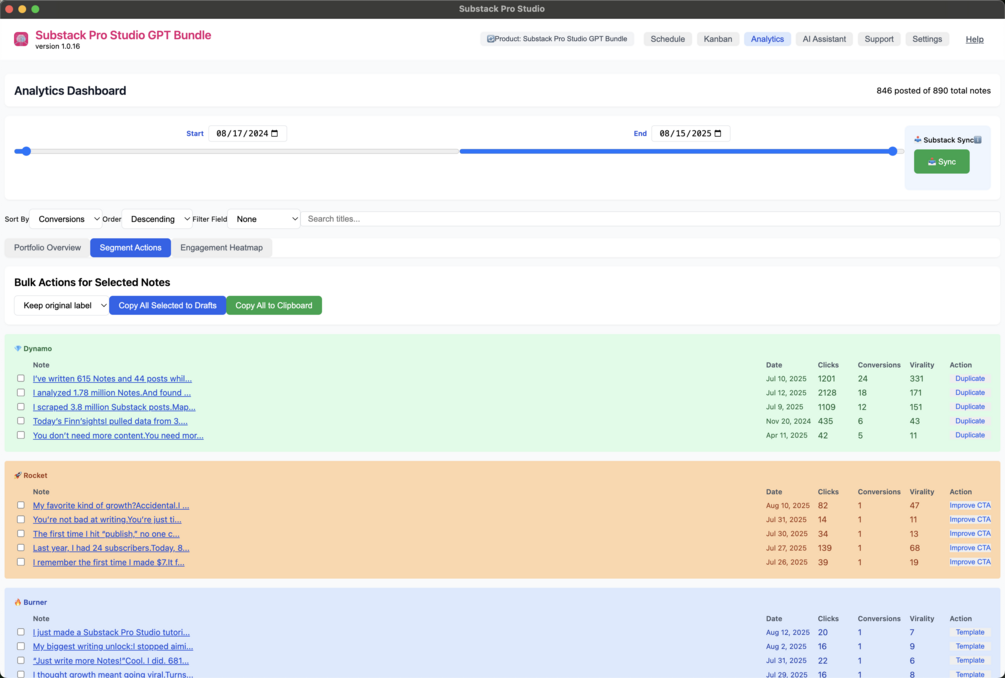Click the Dynamo segment gem icon
This screenshot has width=1005, height=678.
tap(18, 349)
